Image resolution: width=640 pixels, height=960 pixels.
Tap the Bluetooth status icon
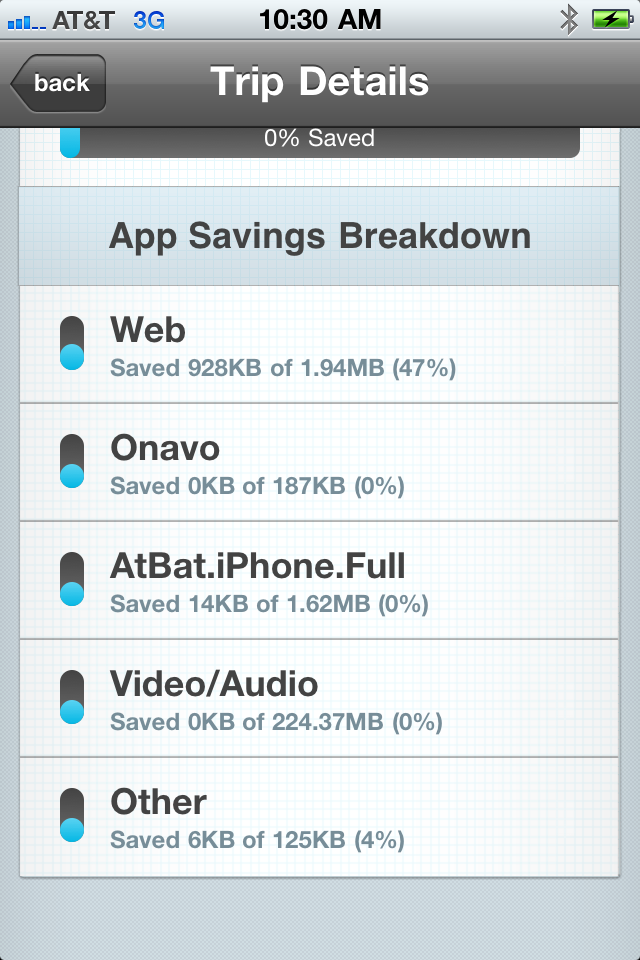pos(568,19)
